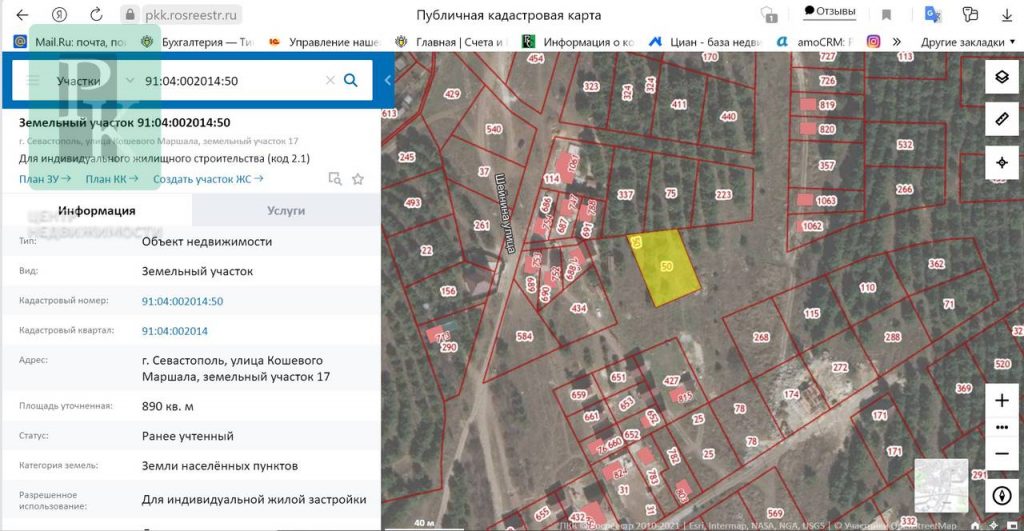The image size is (1024, 531).
Task: Click parcel 434 on the map
Action: (x=579, y=308)
